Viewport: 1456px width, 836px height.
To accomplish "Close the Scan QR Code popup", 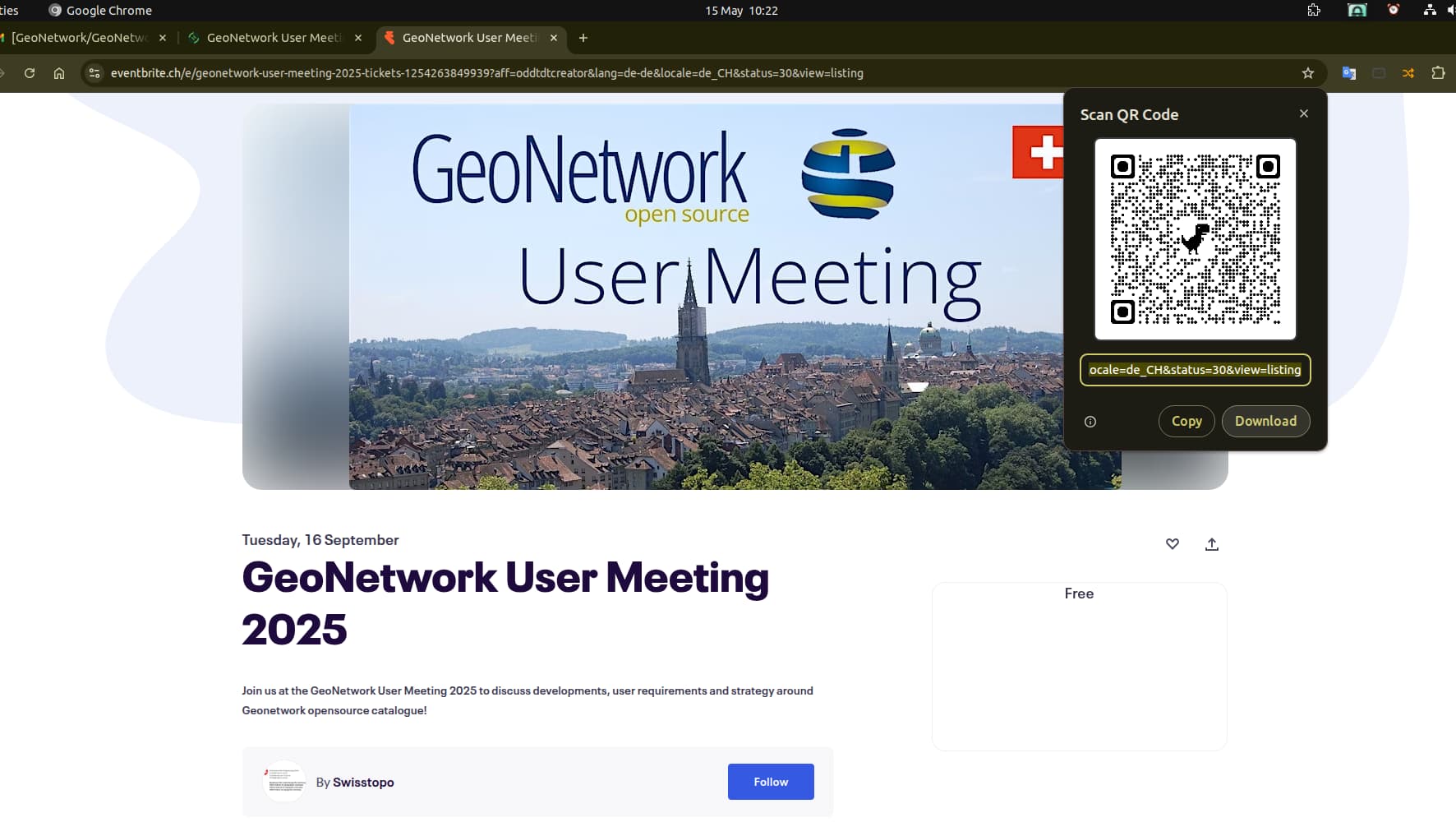I will tap(1304, 113).
